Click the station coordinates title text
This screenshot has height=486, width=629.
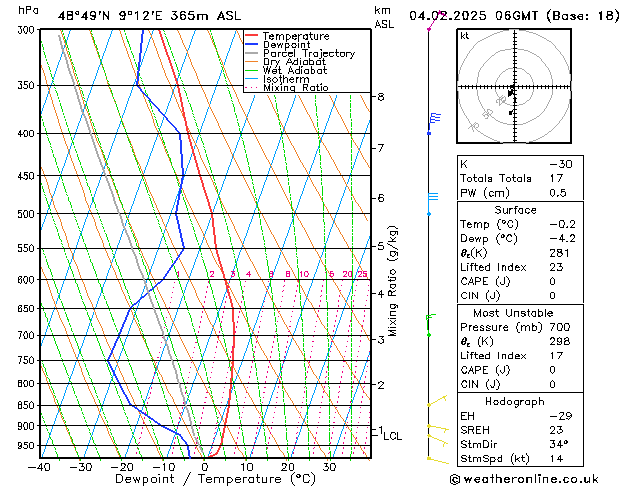(150, 15)
